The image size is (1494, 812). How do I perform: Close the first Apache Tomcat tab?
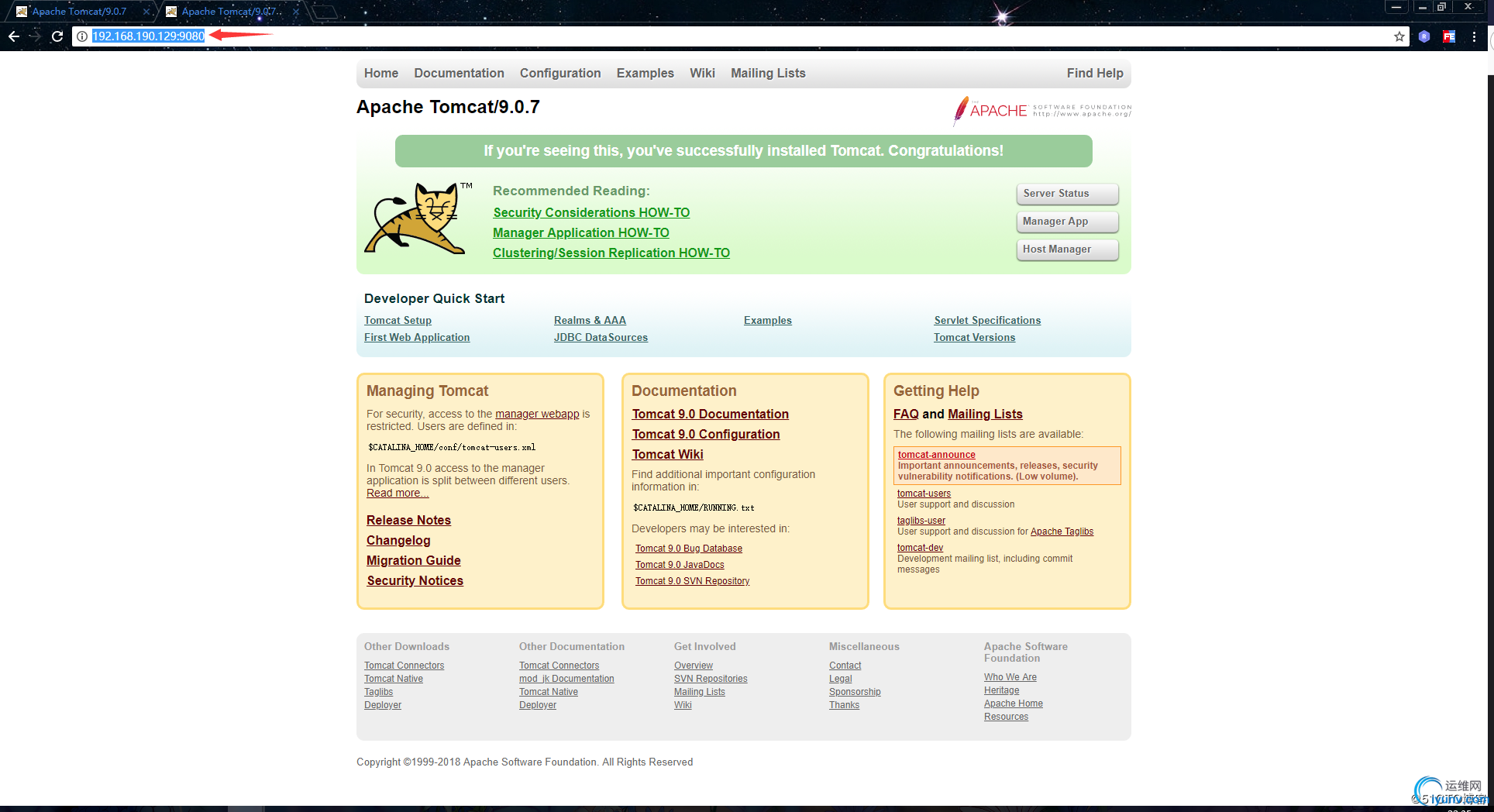pyautogui.click(x=146, y=12)
